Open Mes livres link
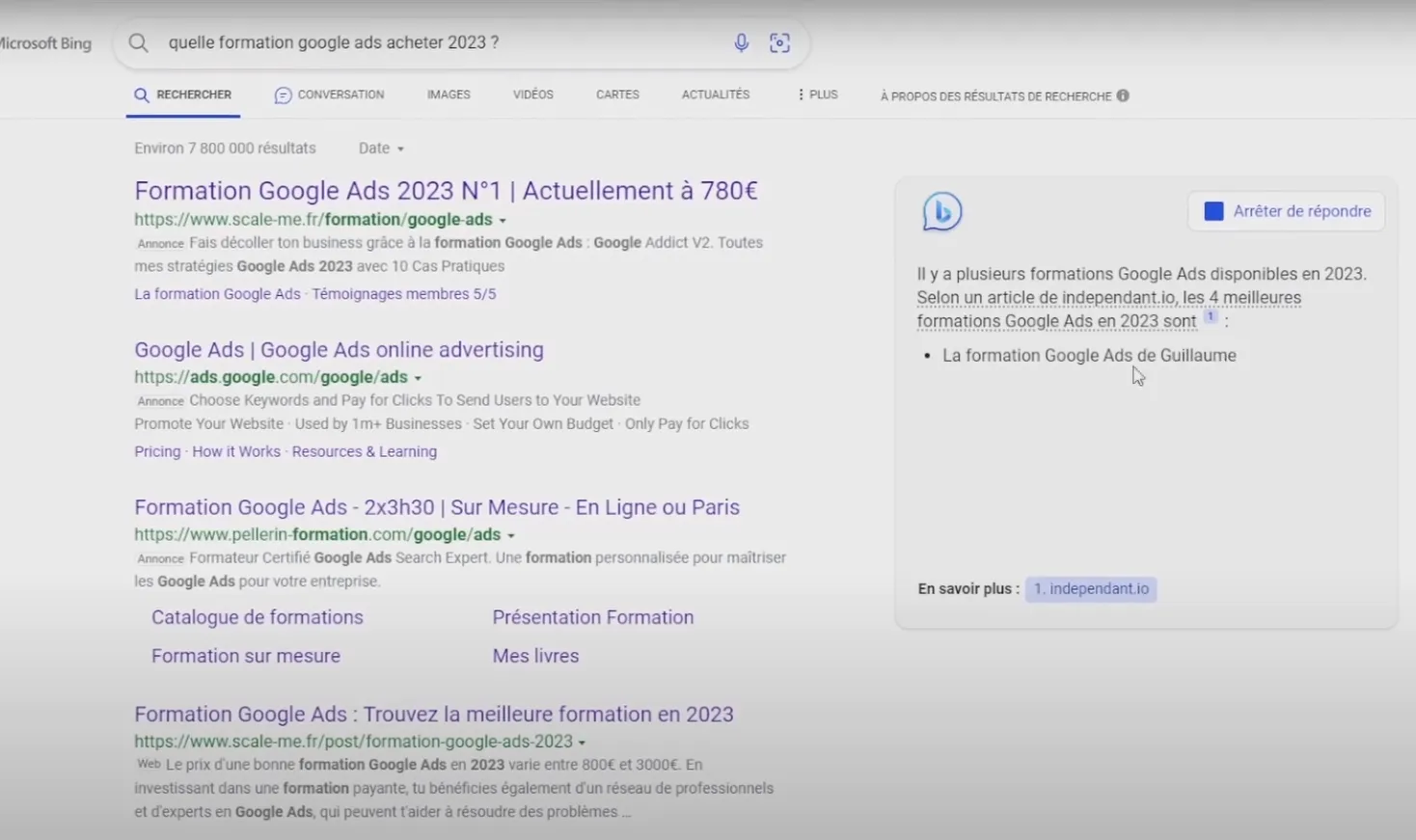The image size is (1416, 840). 535,656
